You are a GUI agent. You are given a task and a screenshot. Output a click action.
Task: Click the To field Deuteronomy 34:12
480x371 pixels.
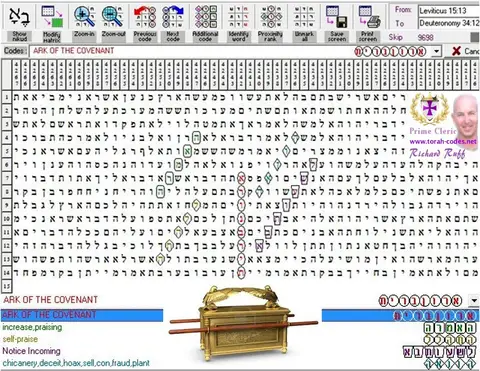pos(449,23)
